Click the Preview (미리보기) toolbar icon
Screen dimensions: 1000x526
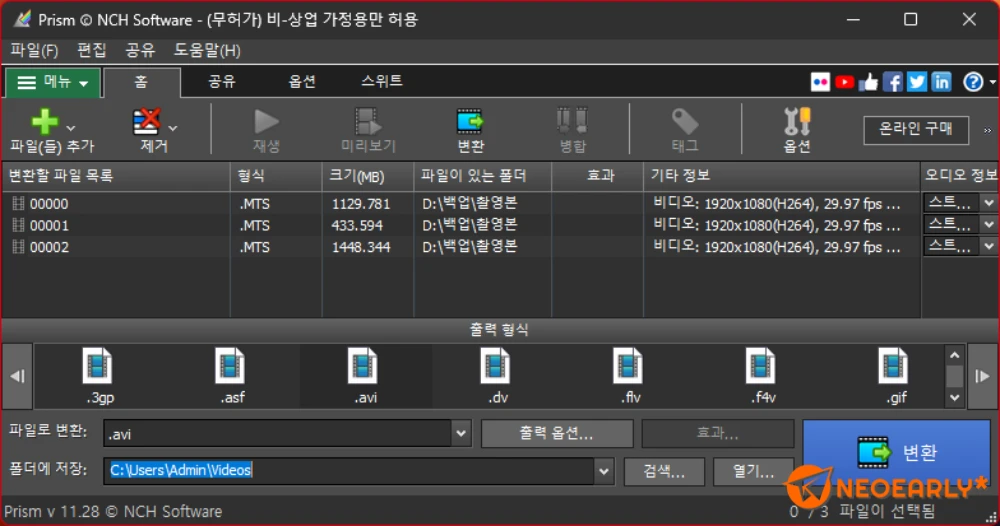(x=368, y=121)
